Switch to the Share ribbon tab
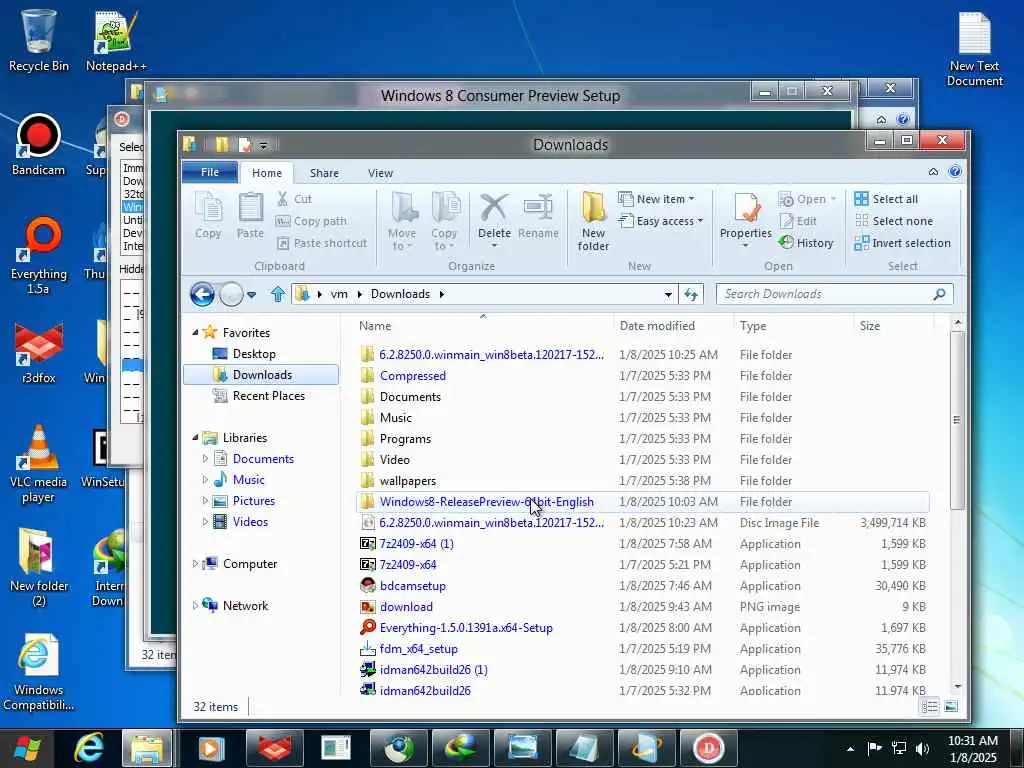Image resolution: width=1024 pixels, height=768 pixels. coord(325,173)
